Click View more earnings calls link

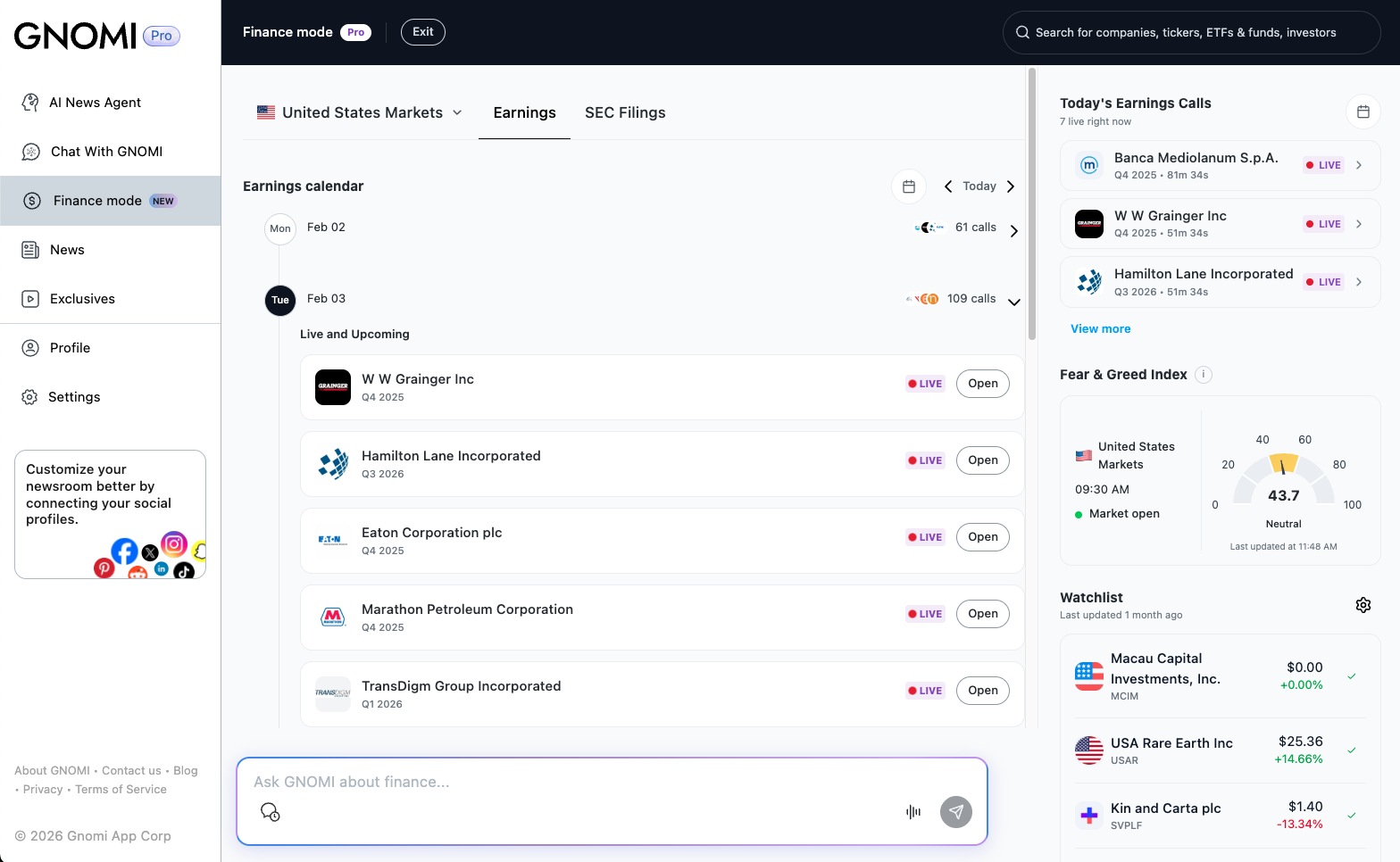click(1100, 329)
